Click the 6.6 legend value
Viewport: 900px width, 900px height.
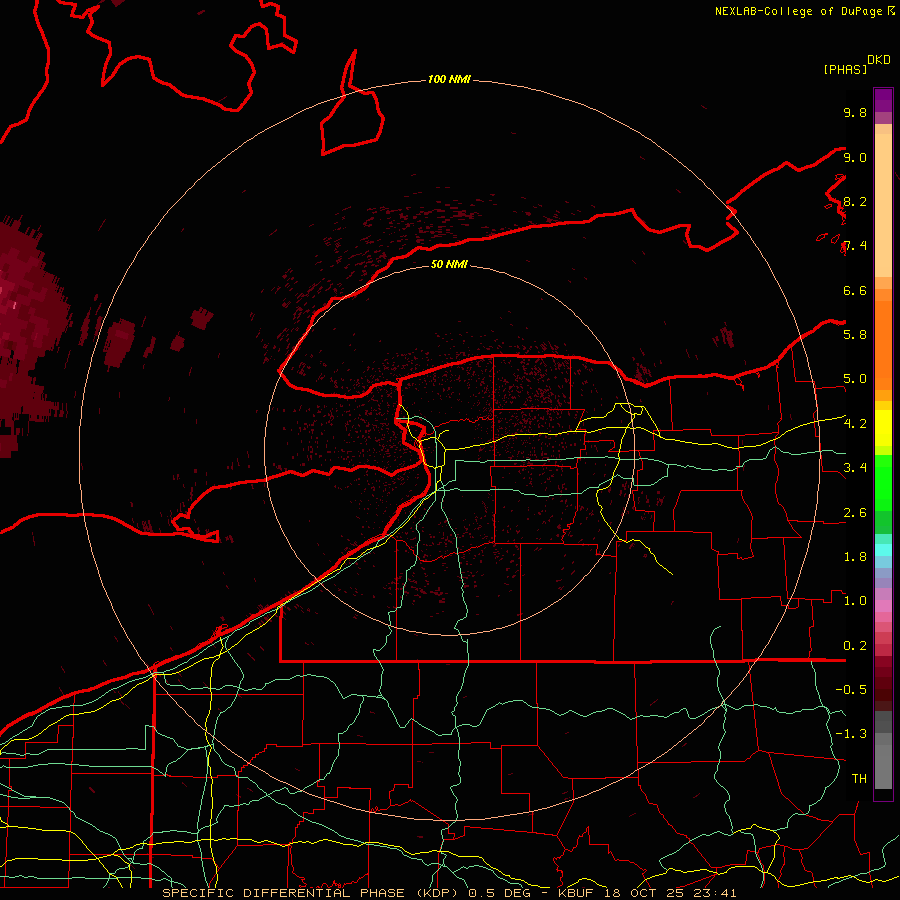point(855,290)
